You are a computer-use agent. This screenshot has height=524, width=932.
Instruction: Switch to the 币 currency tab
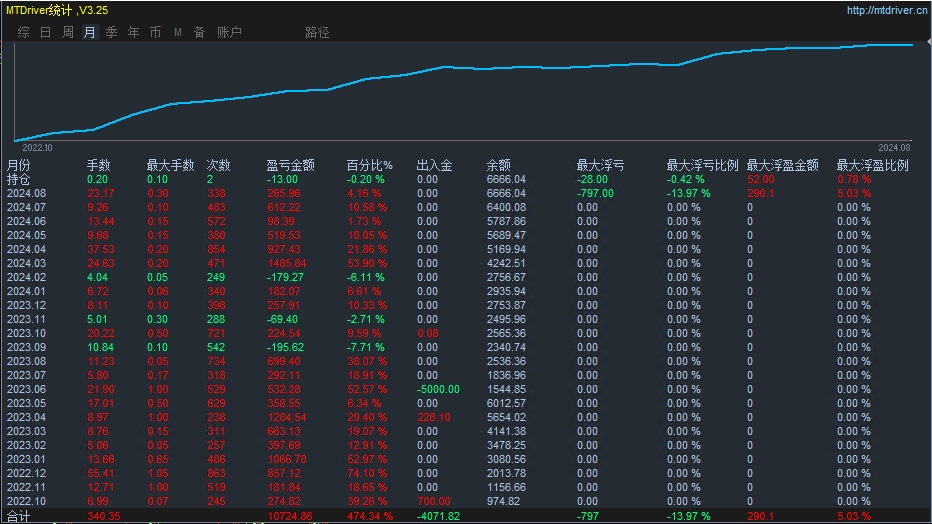pos(156,32)
